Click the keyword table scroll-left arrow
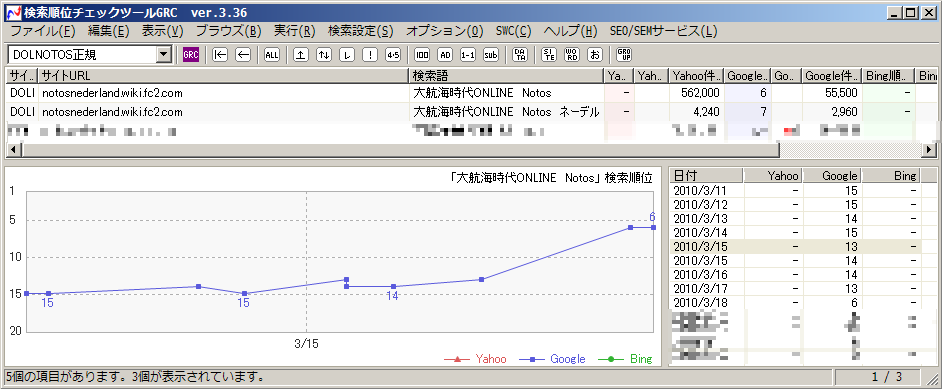 pyautogui.click(x=13, y=149)
